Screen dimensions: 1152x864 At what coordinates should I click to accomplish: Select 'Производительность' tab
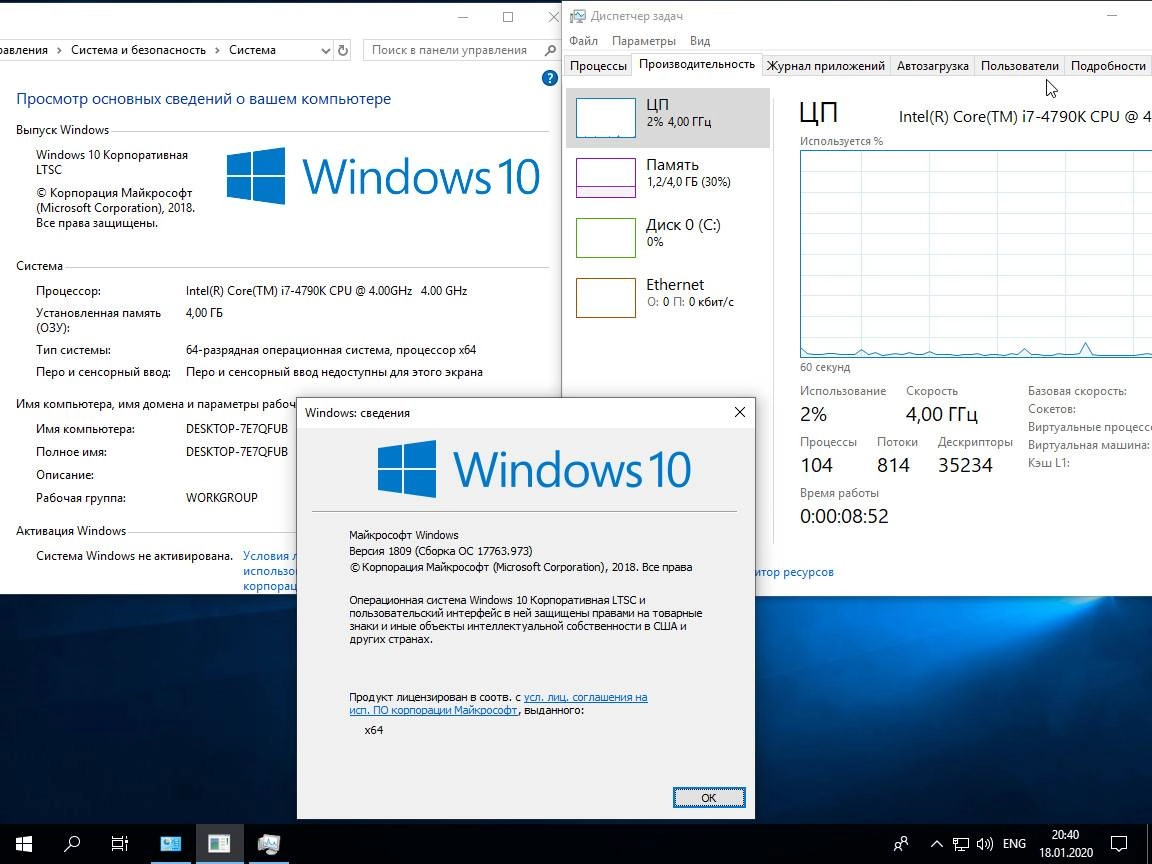(696, 65)
